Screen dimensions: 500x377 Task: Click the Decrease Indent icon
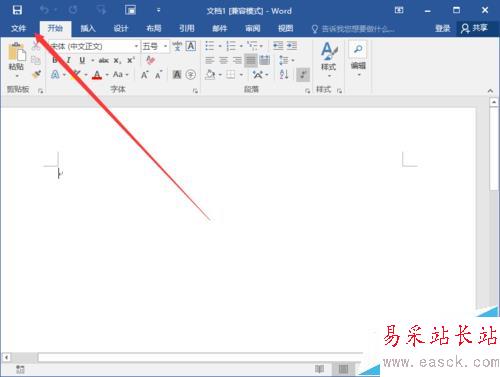point(278,46)
